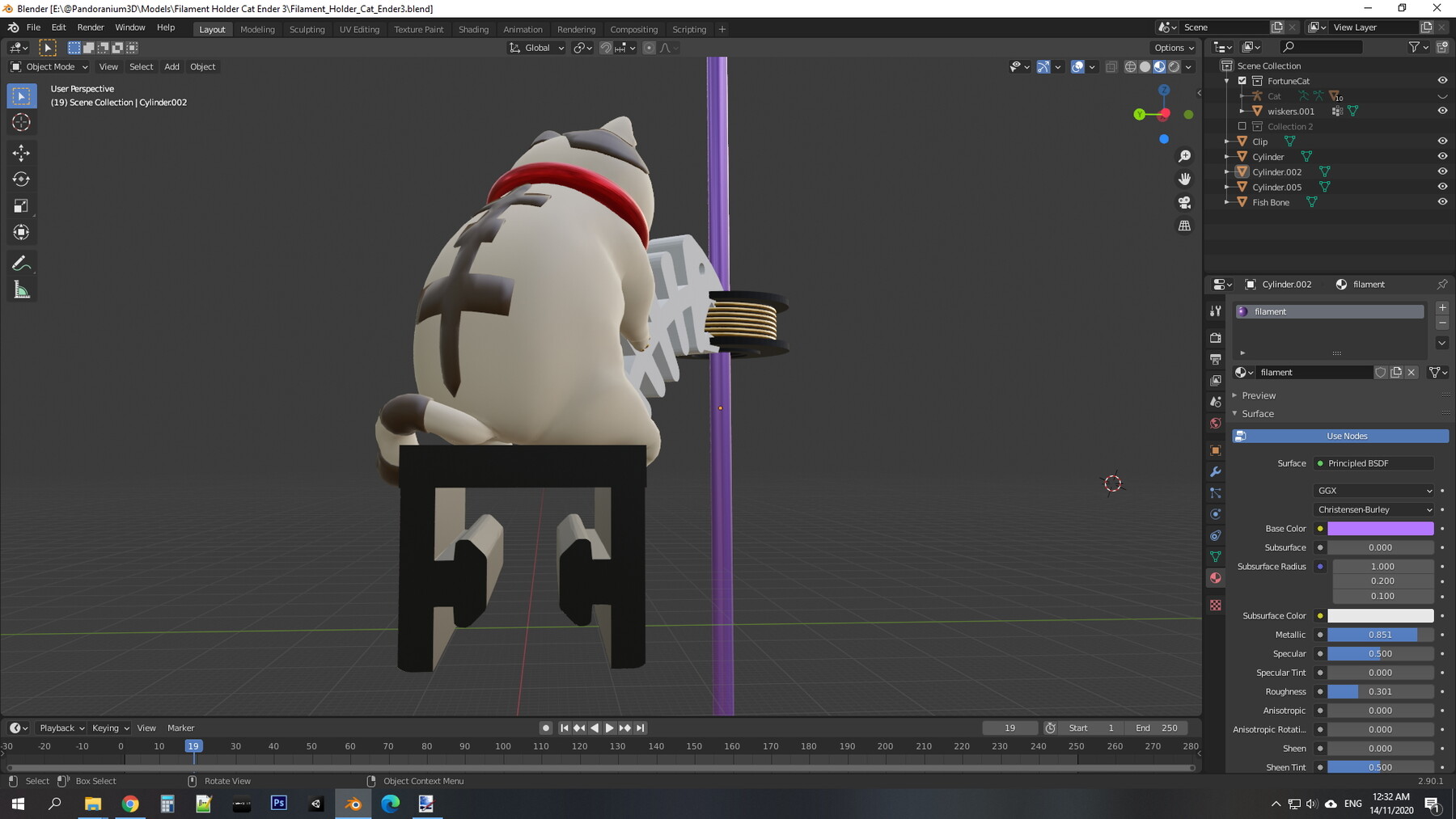Select the Rotate tool
This screenshot has height=819, width=1456.
tap(22, 179)
